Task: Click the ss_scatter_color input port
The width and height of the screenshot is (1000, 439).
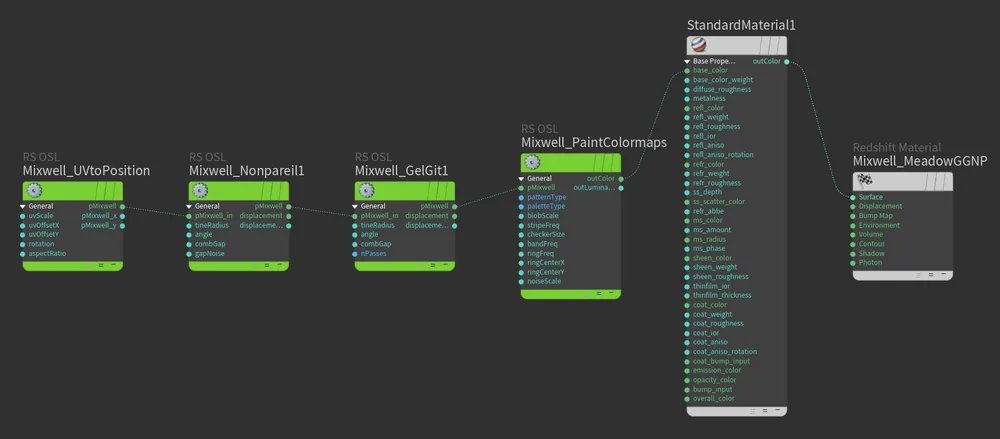Action: [687, 202]
